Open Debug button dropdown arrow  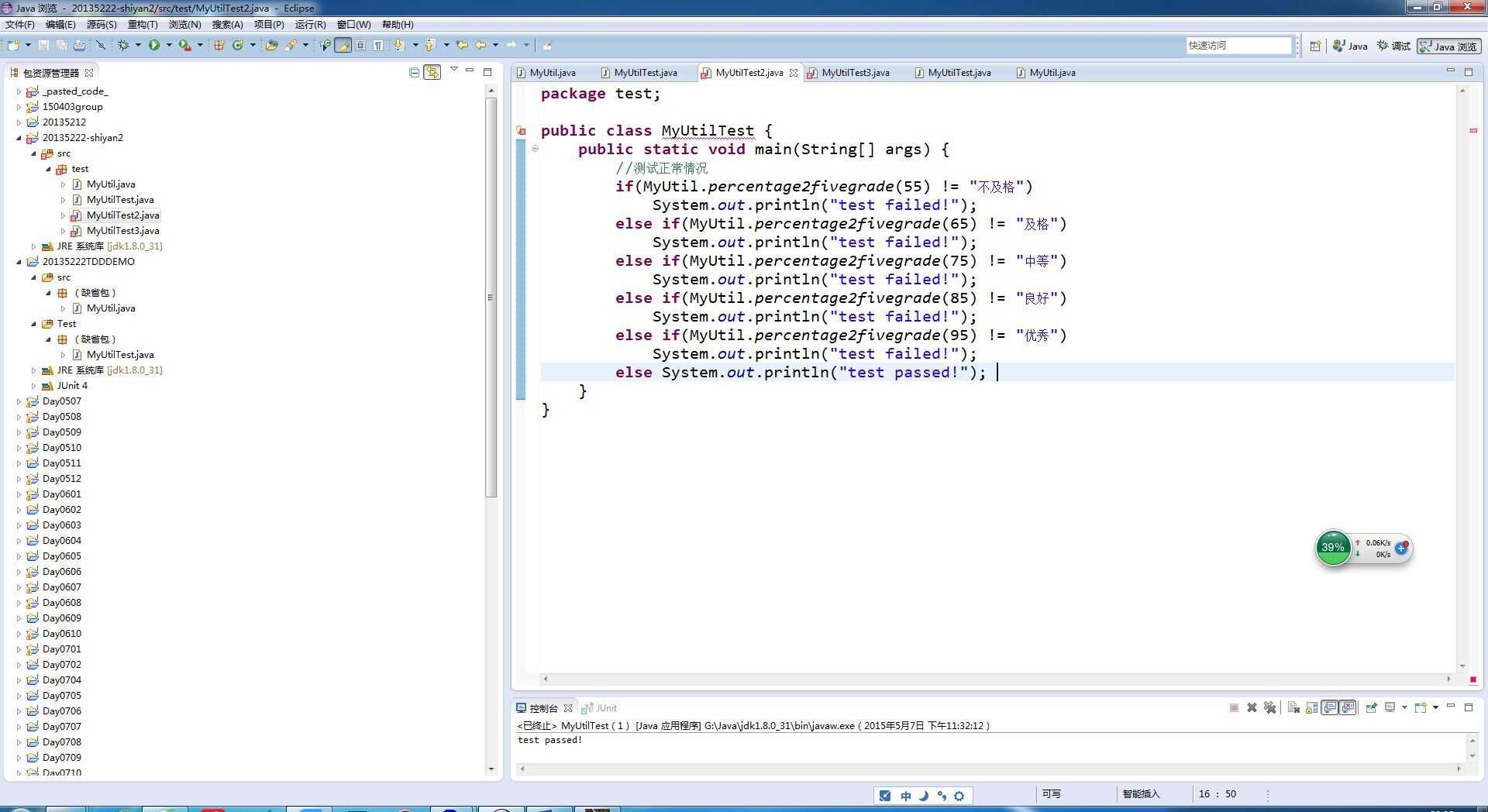[138, 46]
